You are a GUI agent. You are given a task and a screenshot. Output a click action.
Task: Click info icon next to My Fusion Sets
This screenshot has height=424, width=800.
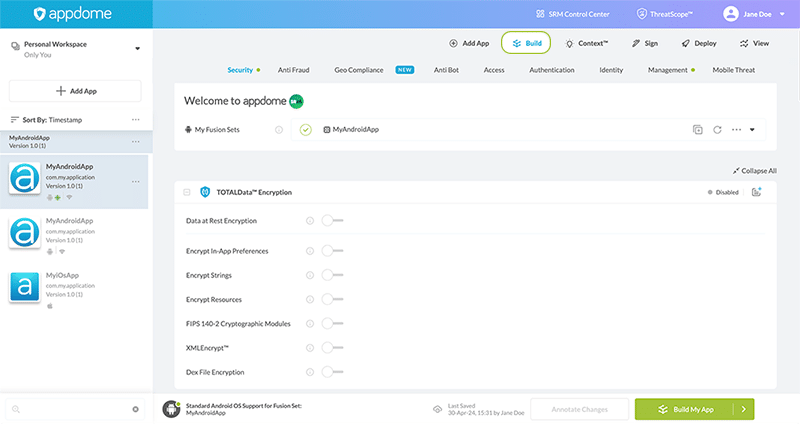[278, 130]
